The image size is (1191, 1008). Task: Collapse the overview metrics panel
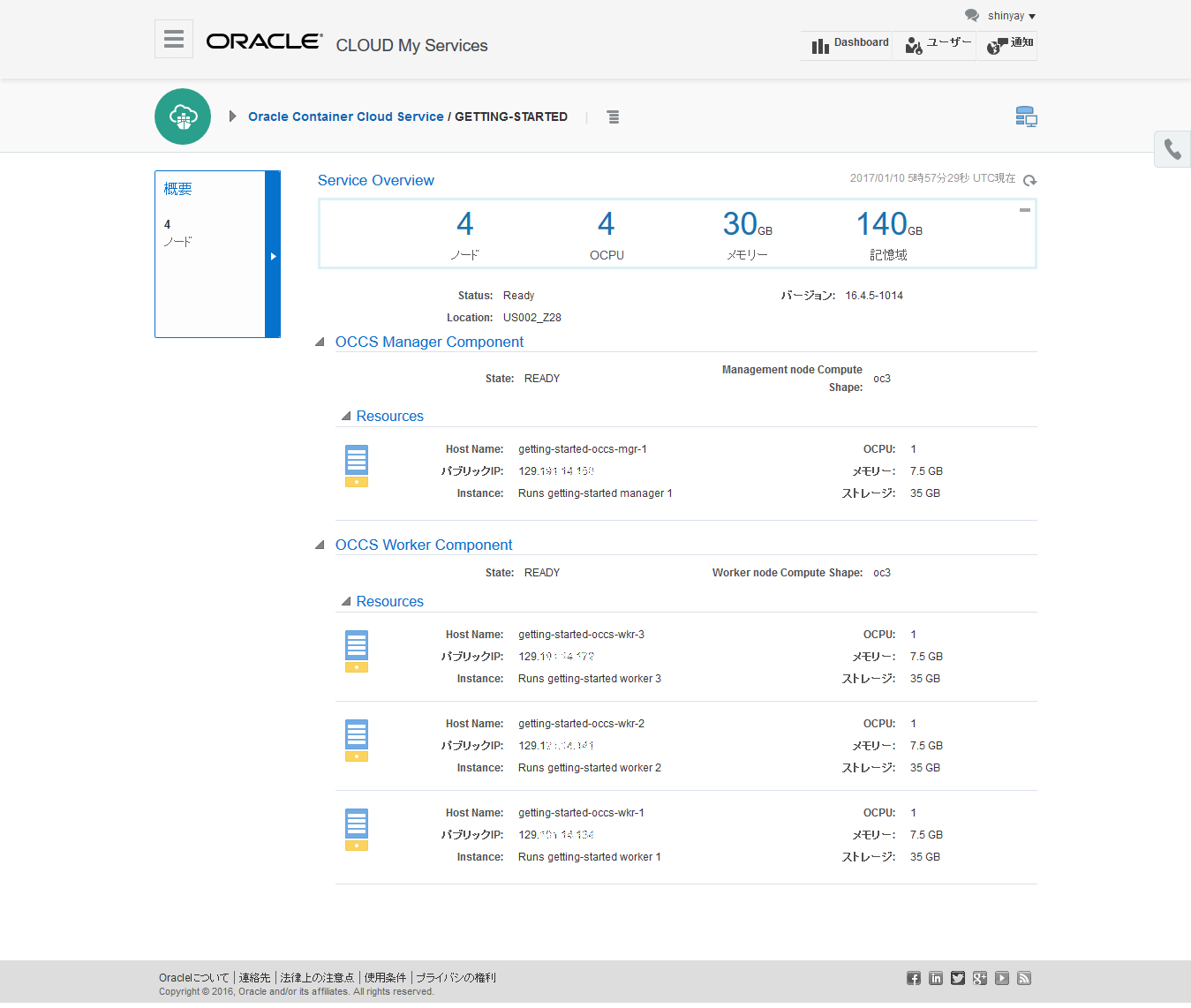1025,210
